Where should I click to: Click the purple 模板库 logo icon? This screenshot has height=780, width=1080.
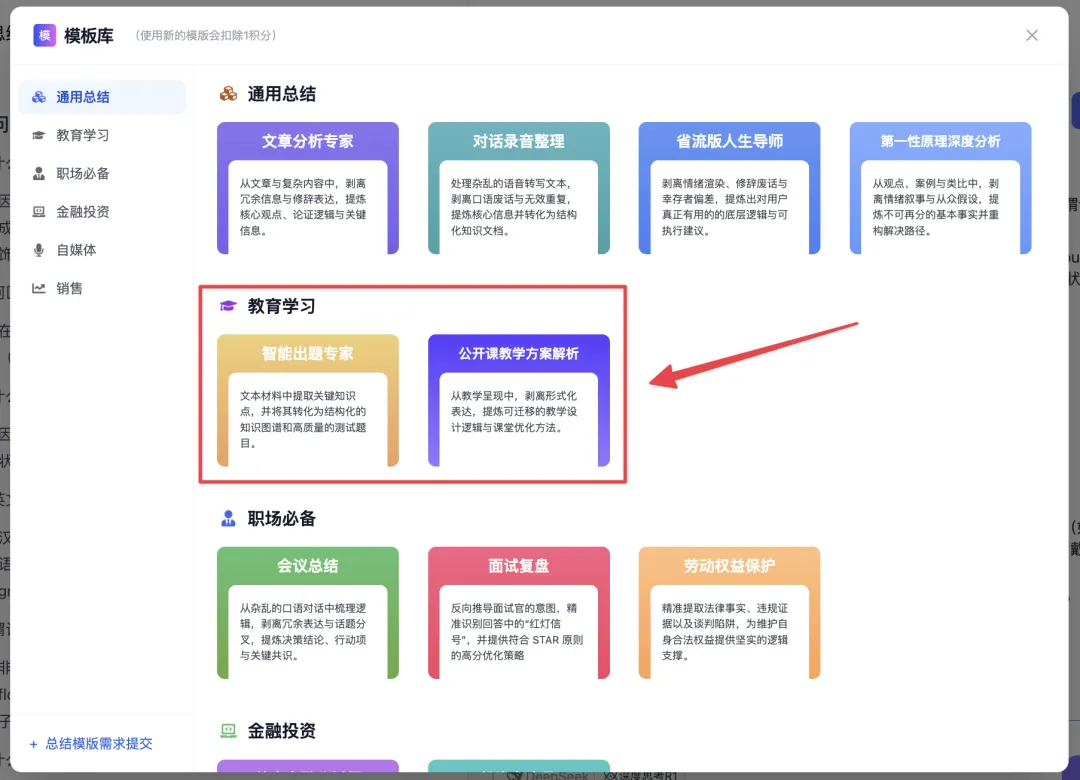pyautogui.click(x=45, y=35)
